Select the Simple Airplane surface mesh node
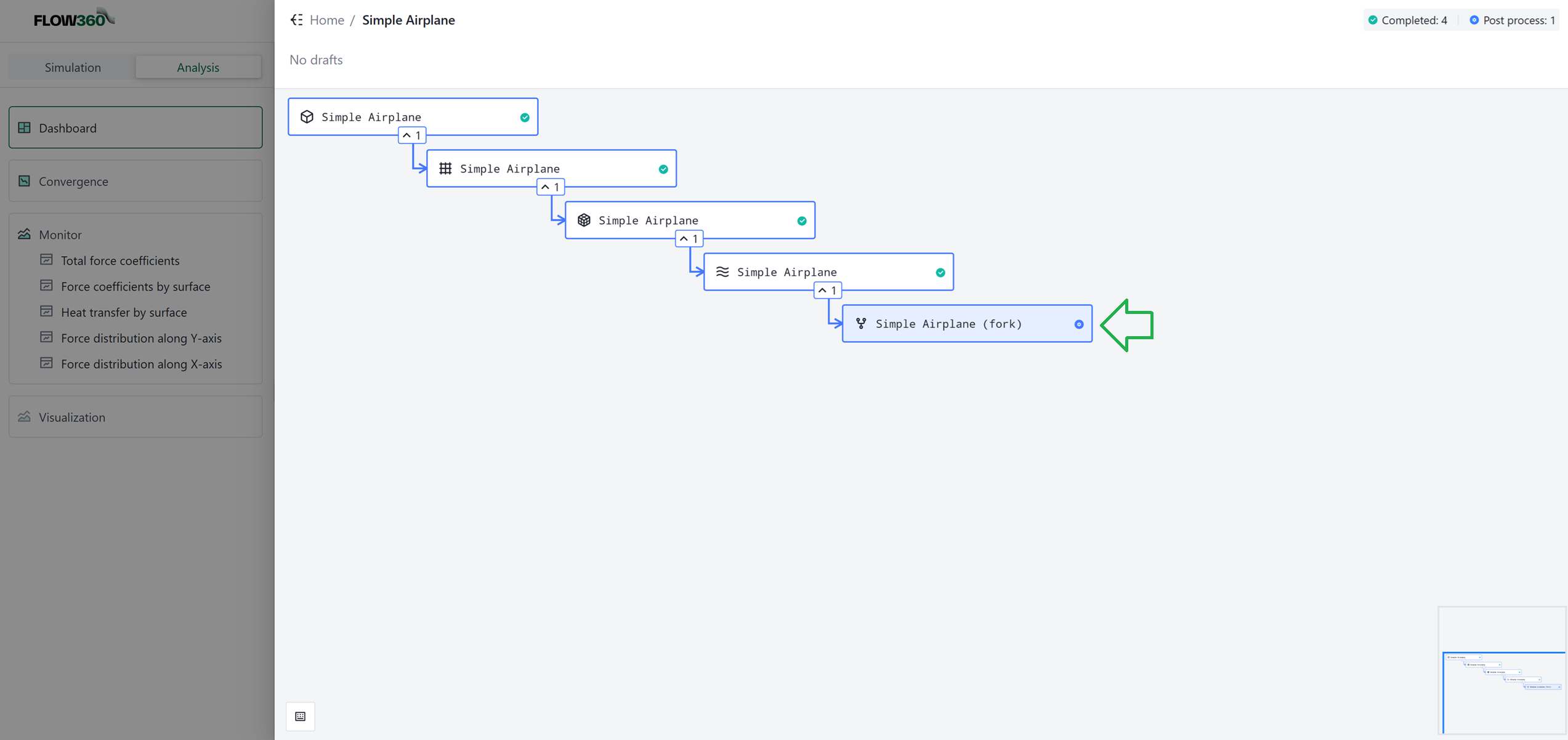1568x740 pixels. point(551,168)
